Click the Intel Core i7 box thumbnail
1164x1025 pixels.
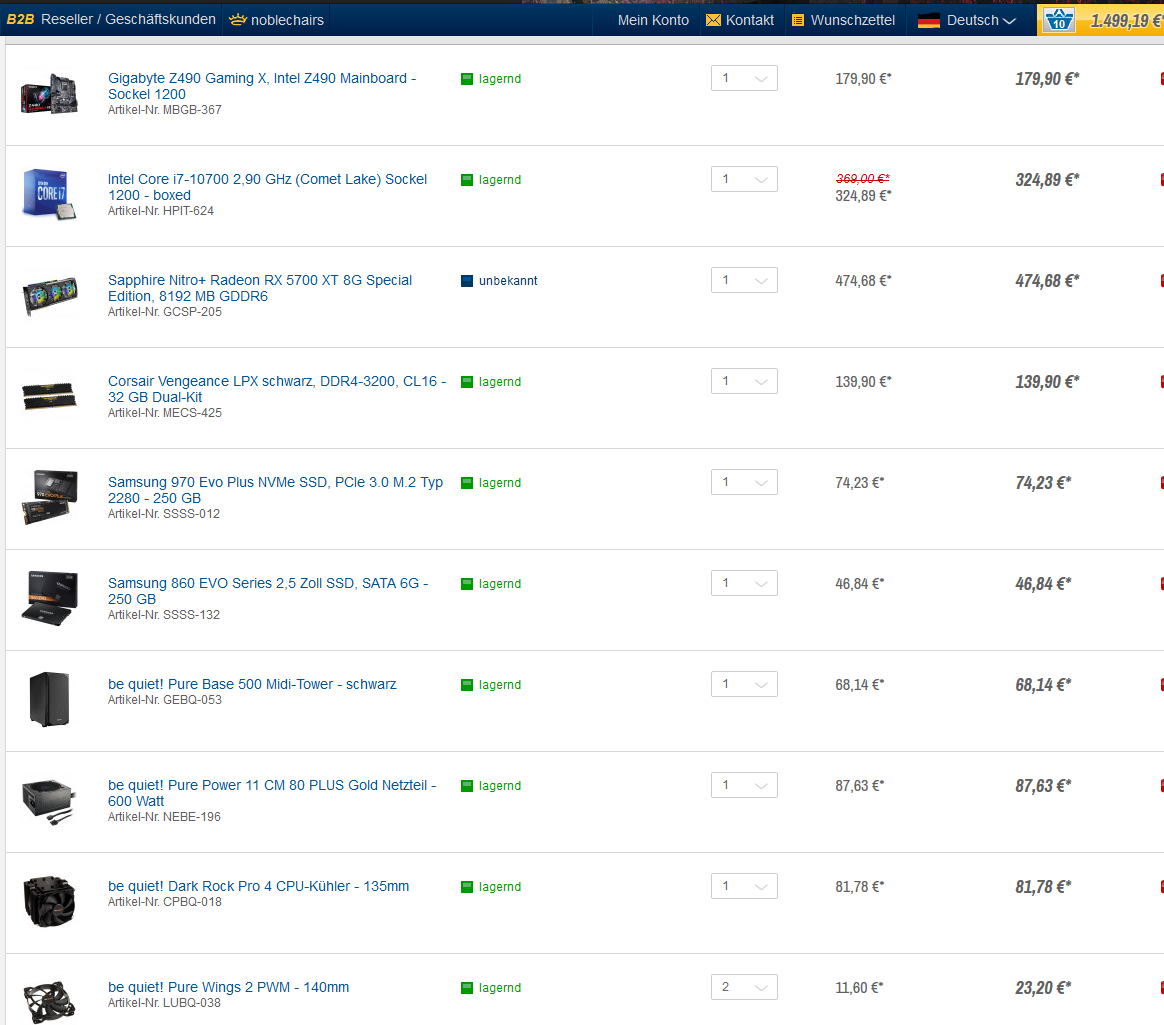[49, 194]
